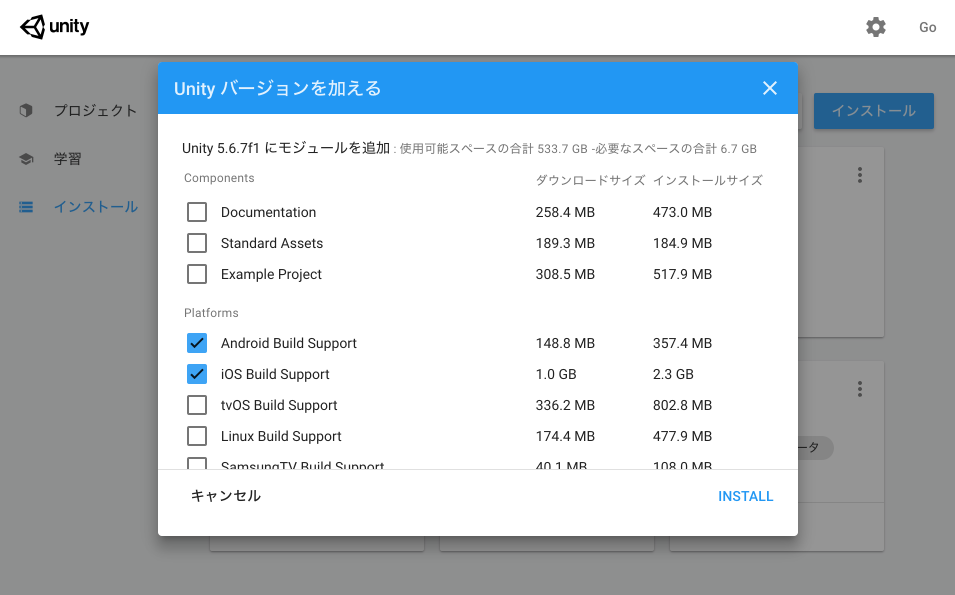Click the 802.8 MB install size value
The width and height of the screenshot is (955, 595).
(x=682, y=405)
